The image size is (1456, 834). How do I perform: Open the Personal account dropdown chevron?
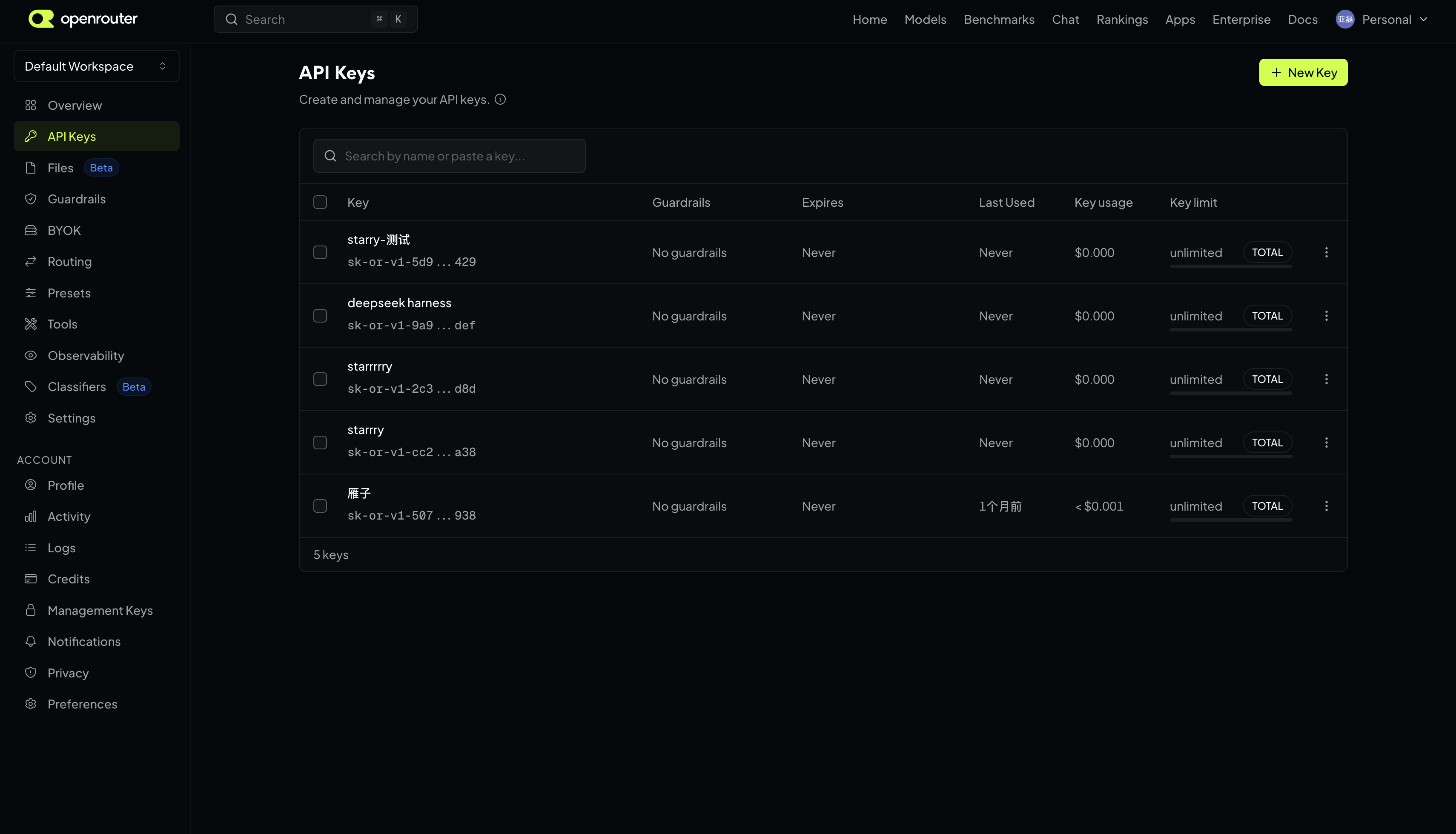pyautogui.click(x=1423, y=20)
